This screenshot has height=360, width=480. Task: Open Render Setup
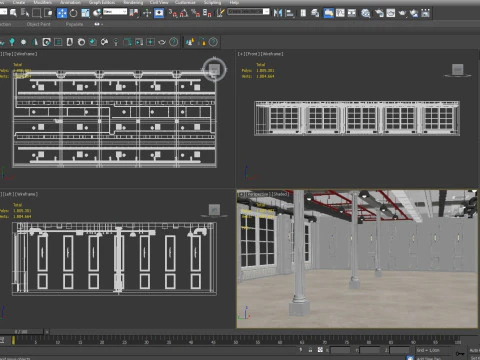point(379,13)
